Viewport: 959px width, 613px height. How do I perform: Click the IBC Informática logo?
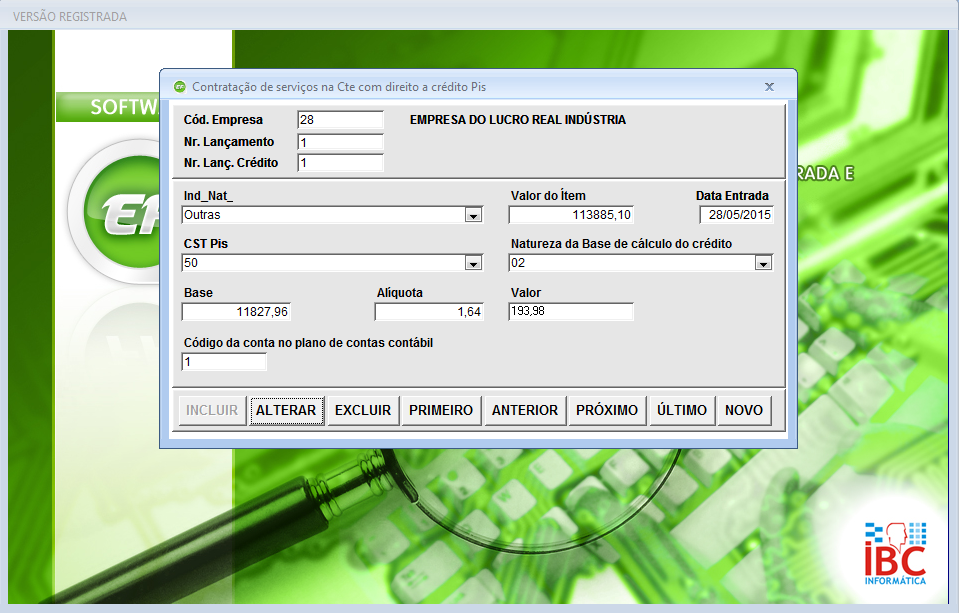pos(895,554)
